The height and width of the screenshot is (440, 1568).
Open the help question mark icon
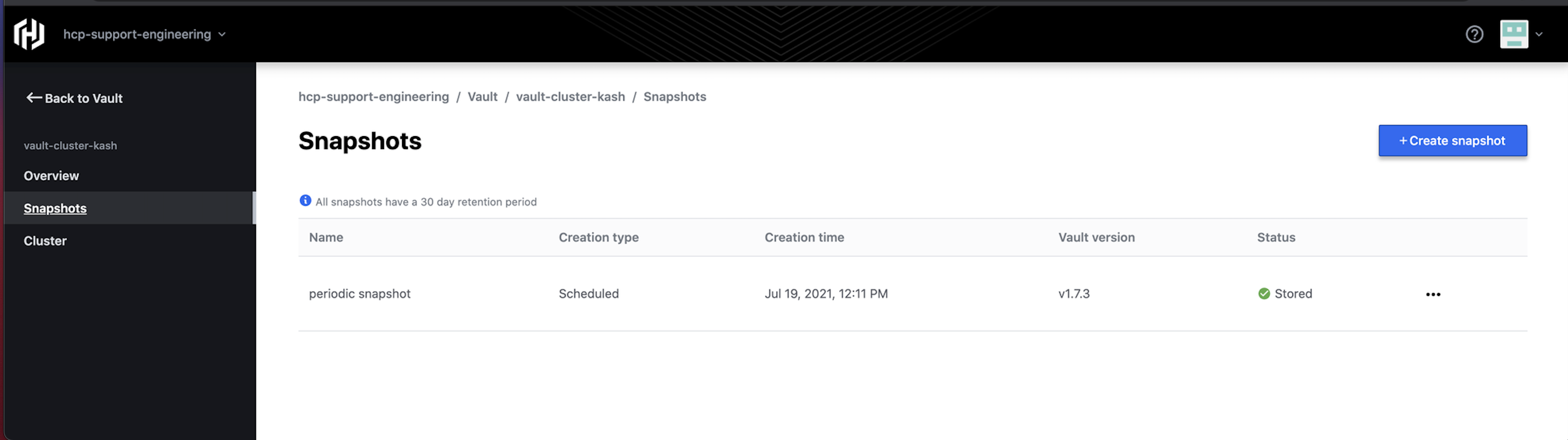click(x=1474, y=35)
